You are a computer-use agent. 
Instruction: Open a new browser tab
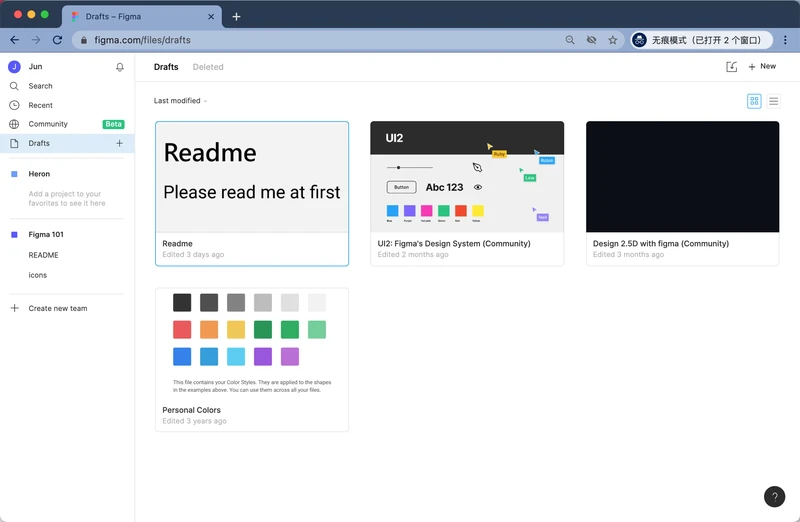[236, 16]
